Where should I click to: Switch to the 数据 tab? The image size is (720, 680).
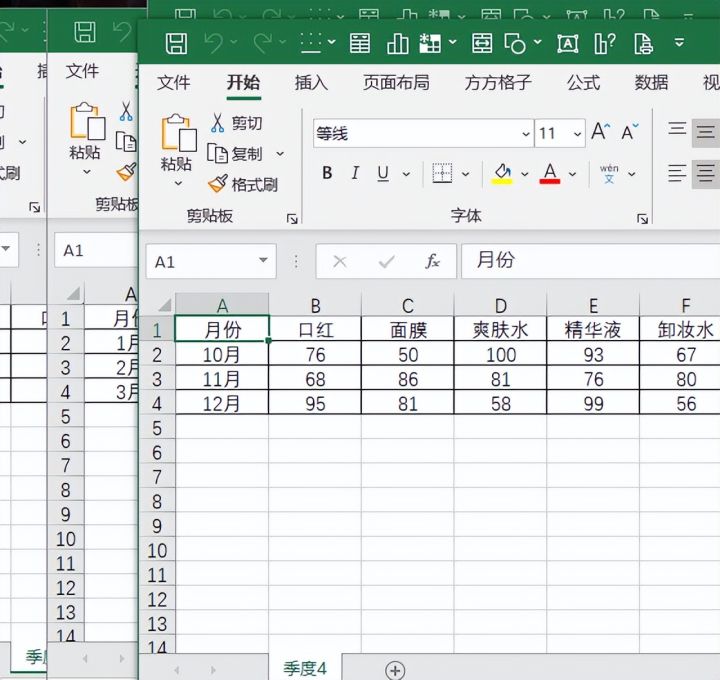(652, 83)
